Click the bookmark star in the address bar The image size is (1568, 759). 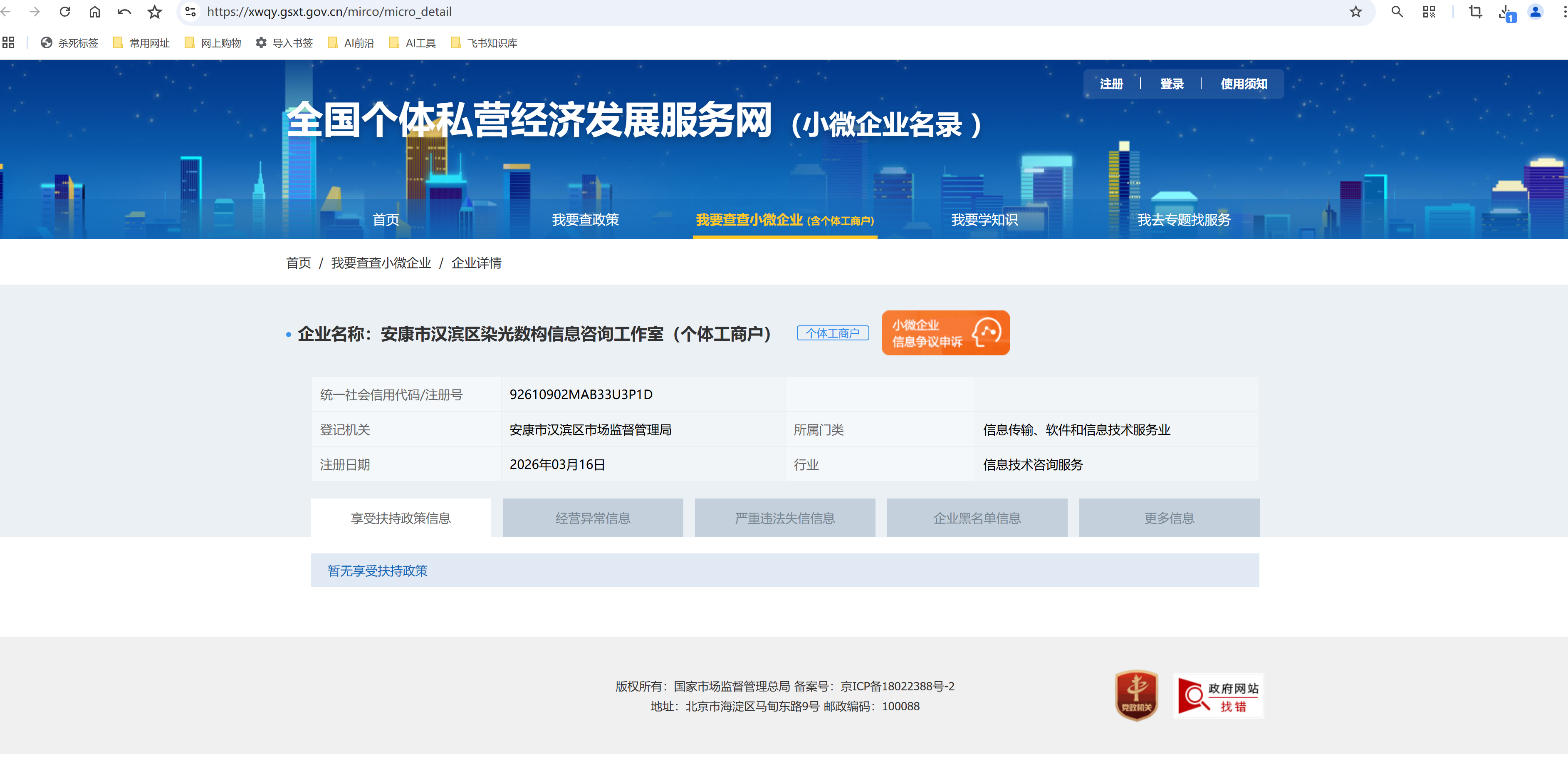click(1355, 12)
